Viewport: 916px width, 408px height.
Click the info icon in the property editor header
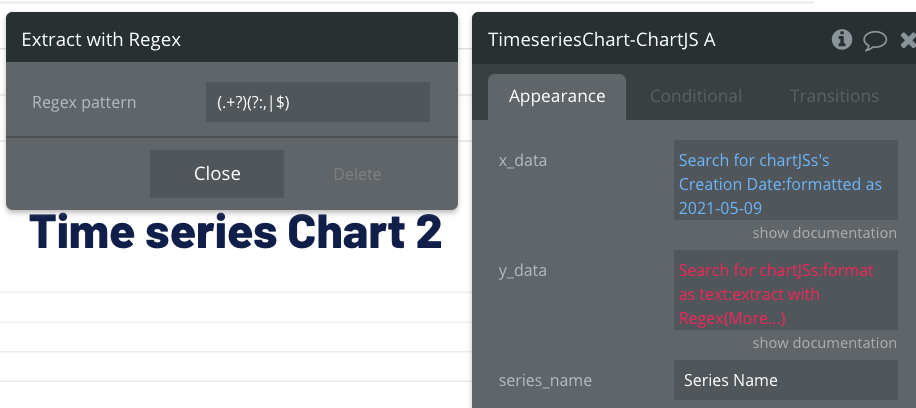(842, 39)
